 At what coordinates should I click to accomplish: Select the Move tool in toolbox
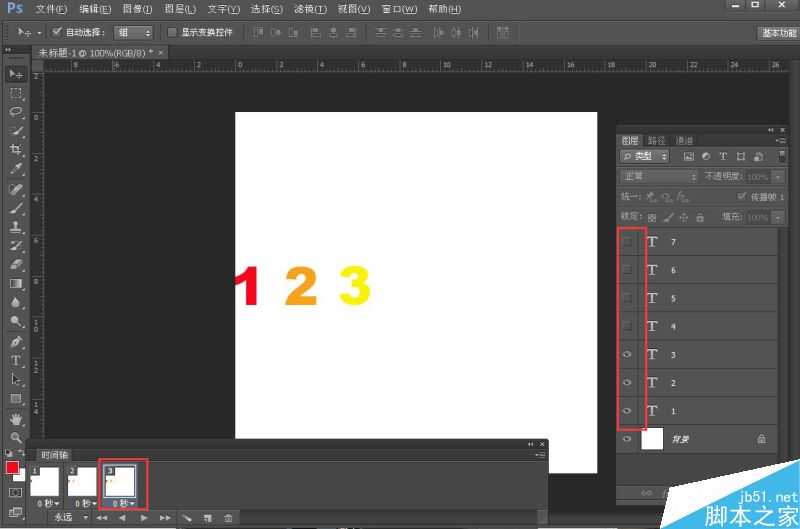coord(16,74)
